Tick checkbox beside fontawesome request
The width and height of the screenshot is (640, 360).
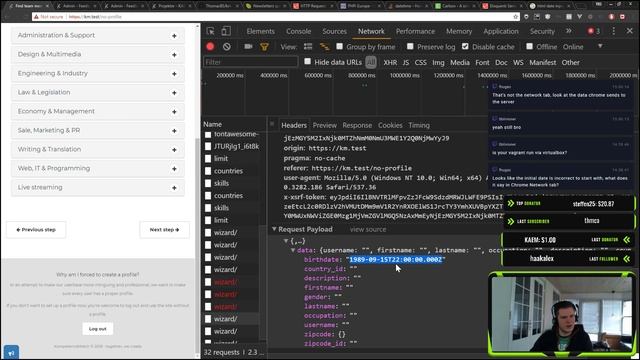coord(208,134)
